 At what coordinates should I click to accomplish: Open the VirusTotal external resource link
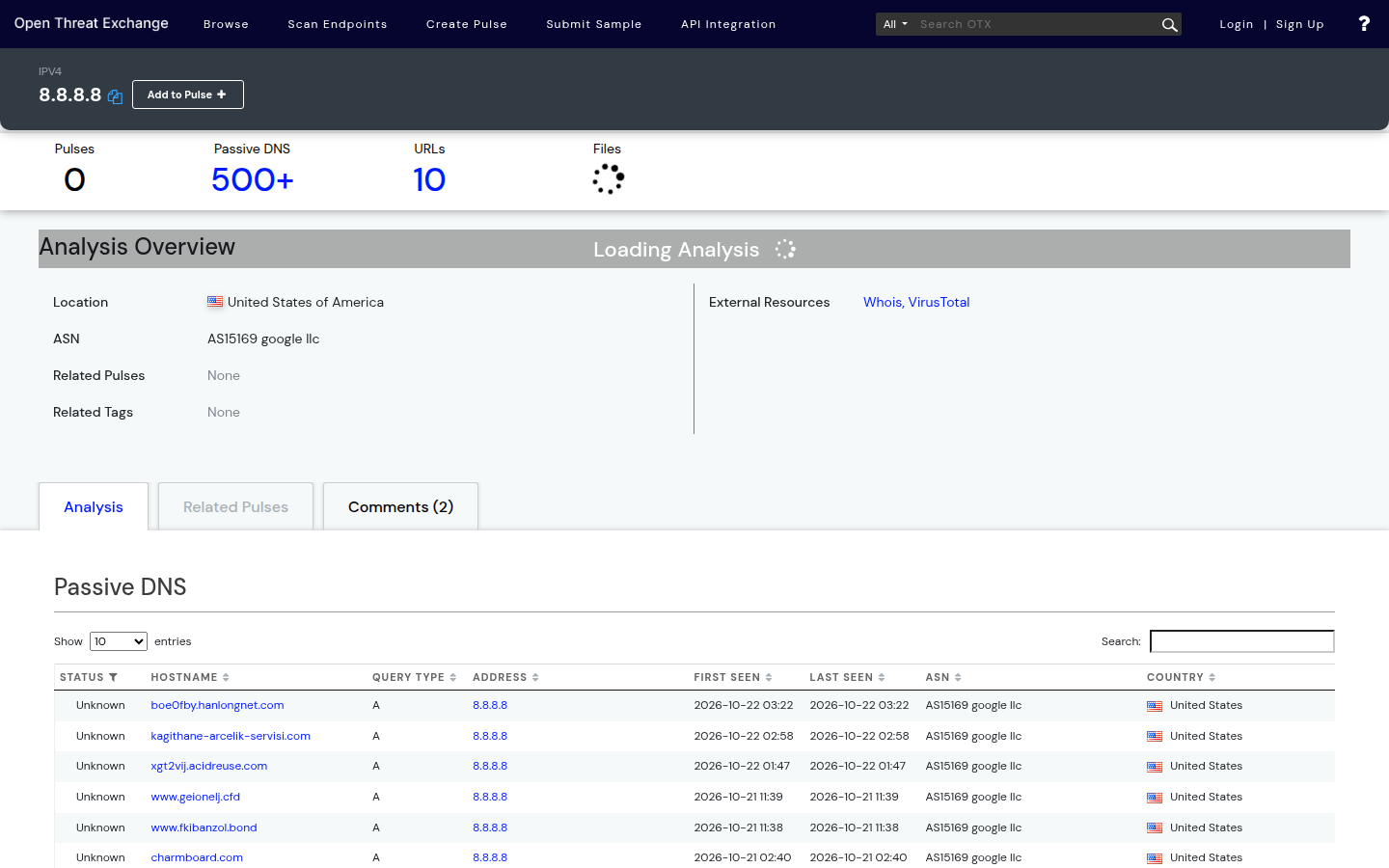939,302
